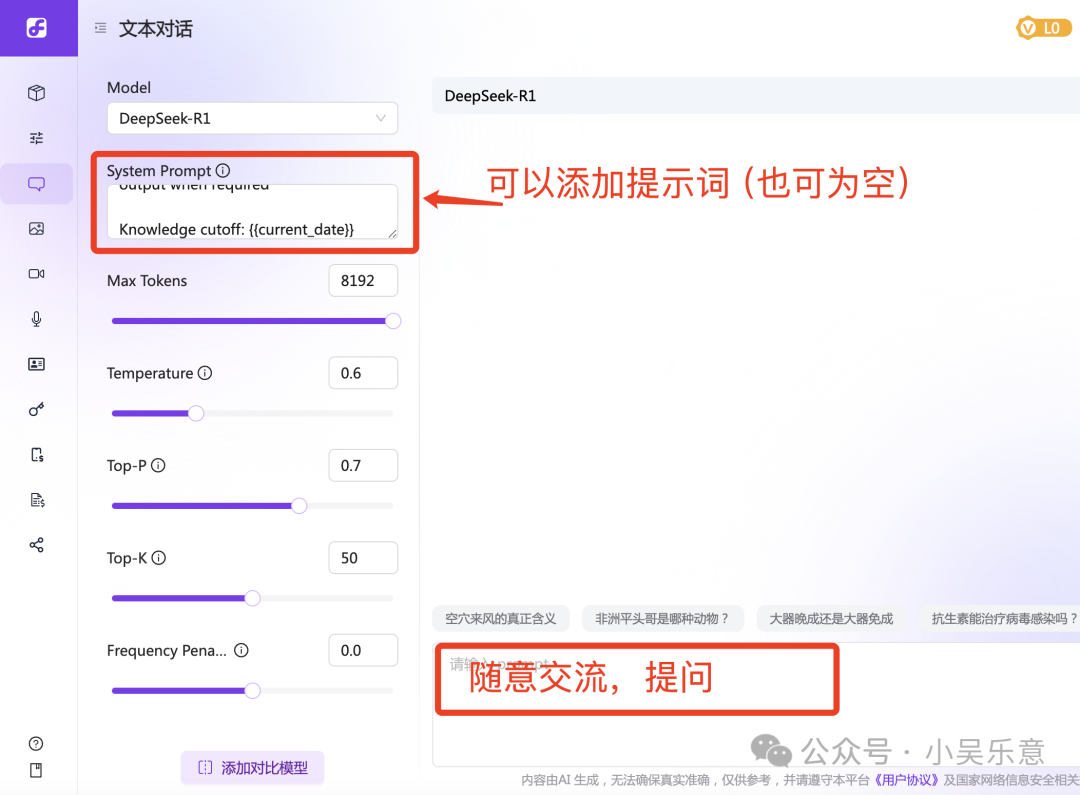Open the API key sidebar icon
Screen dimensions: 1080x795
37,409
